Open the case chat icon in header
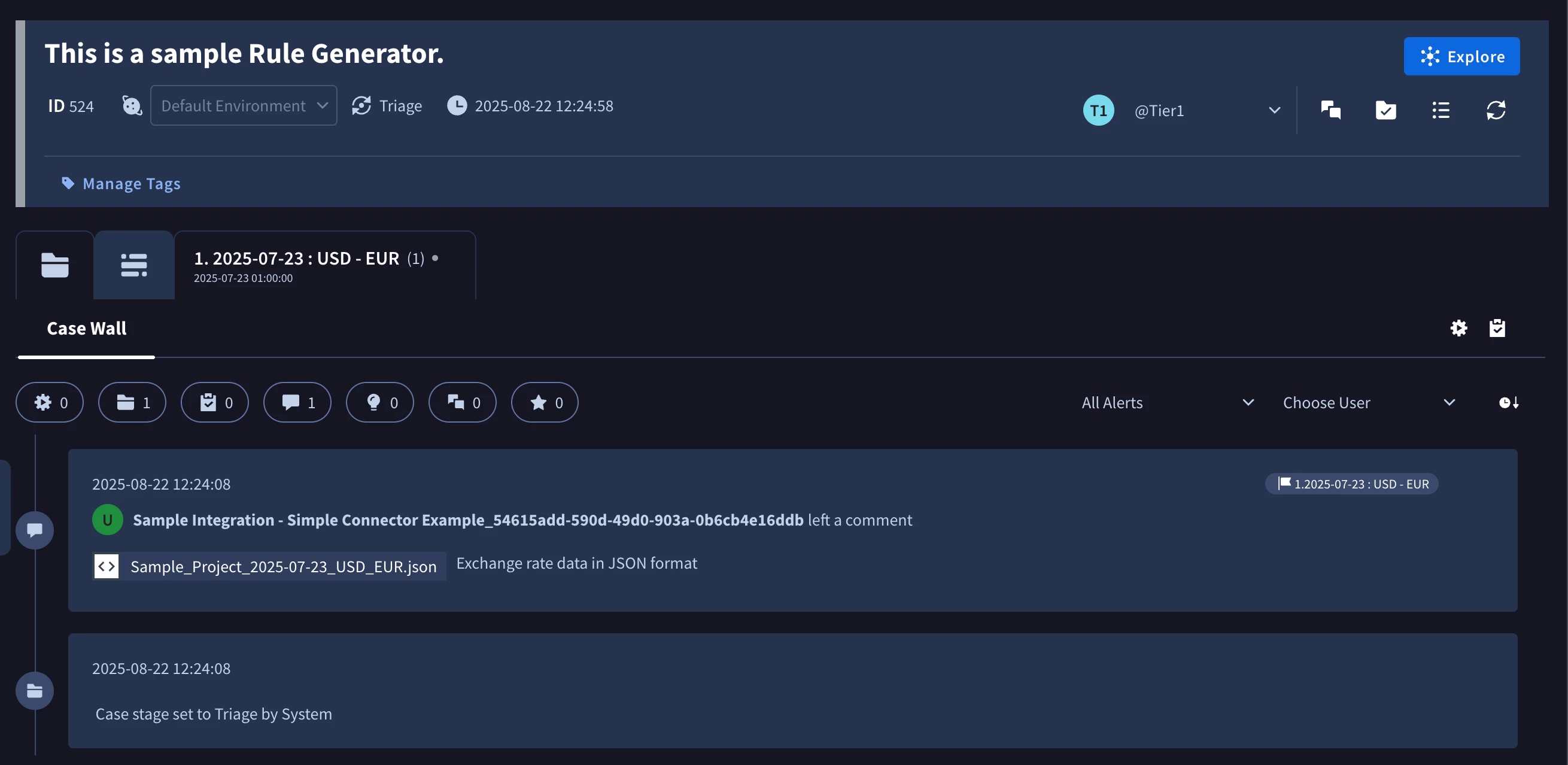The height and width of the screenshot is (765, 1568). 1330,110
